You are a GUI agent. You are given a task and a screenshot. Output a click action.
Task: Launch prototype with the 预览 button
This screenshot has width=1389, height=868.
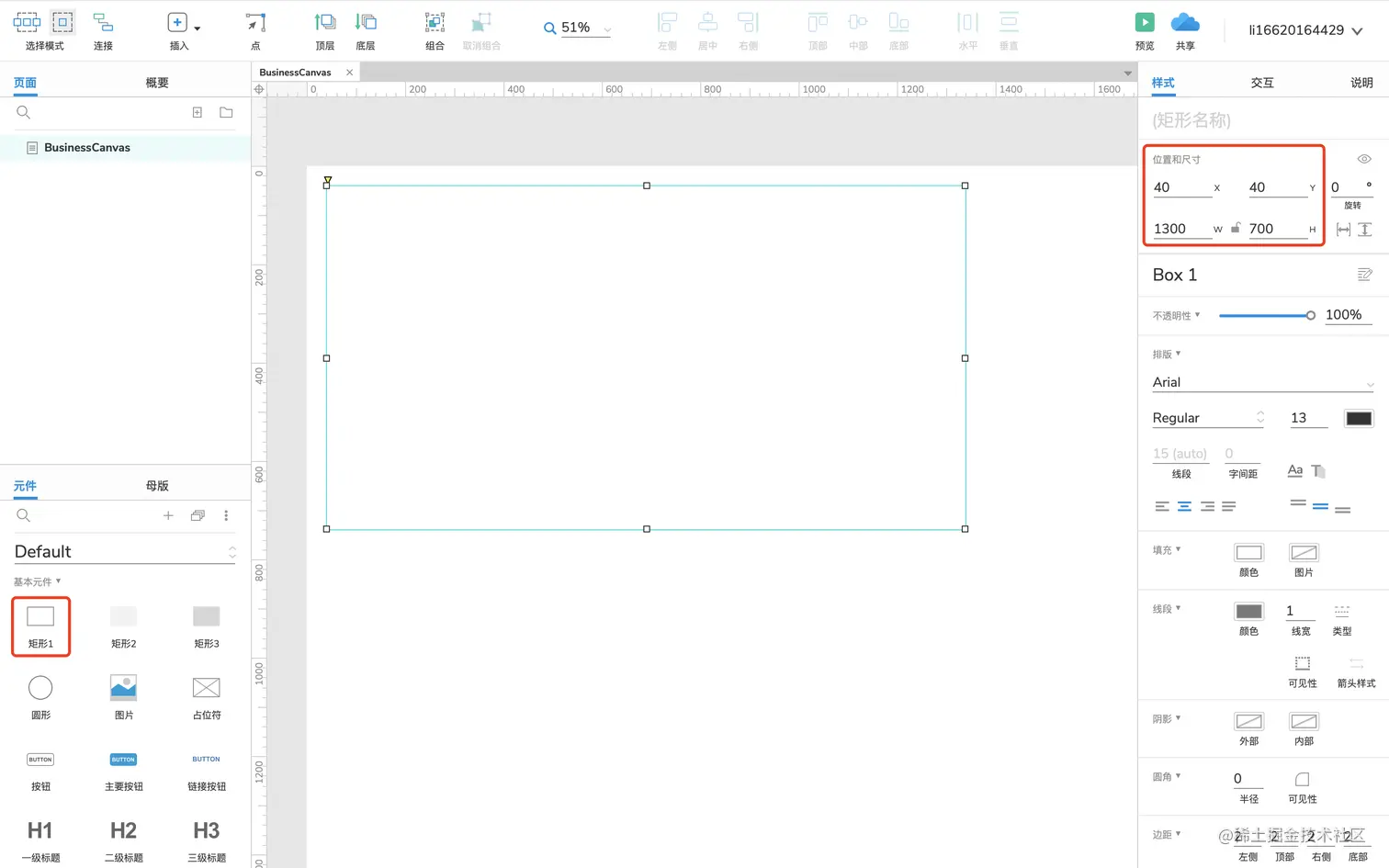[x=1145, y=28]
